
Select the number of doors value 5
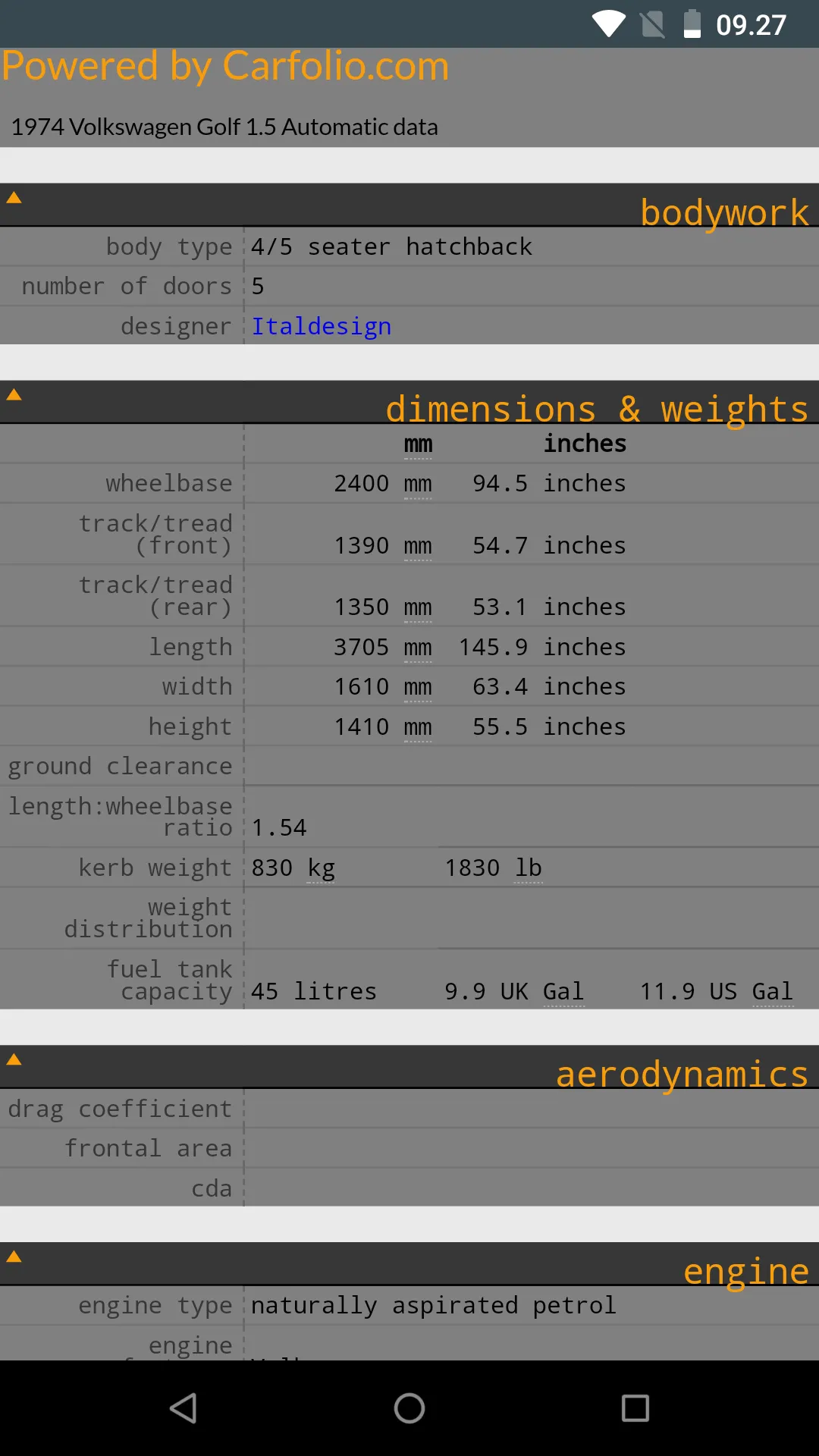tap(258, 287)
